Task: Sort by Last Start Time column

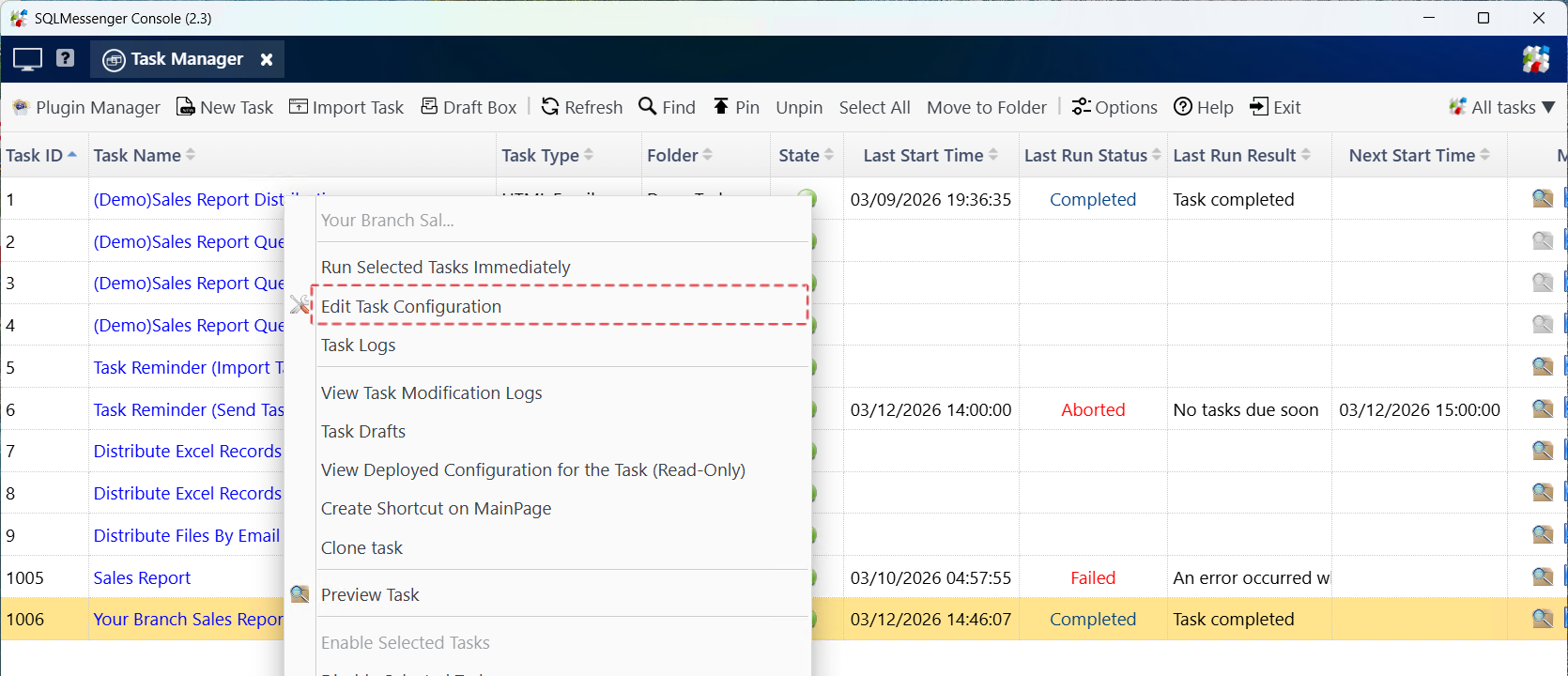Action: click(930, 155)
